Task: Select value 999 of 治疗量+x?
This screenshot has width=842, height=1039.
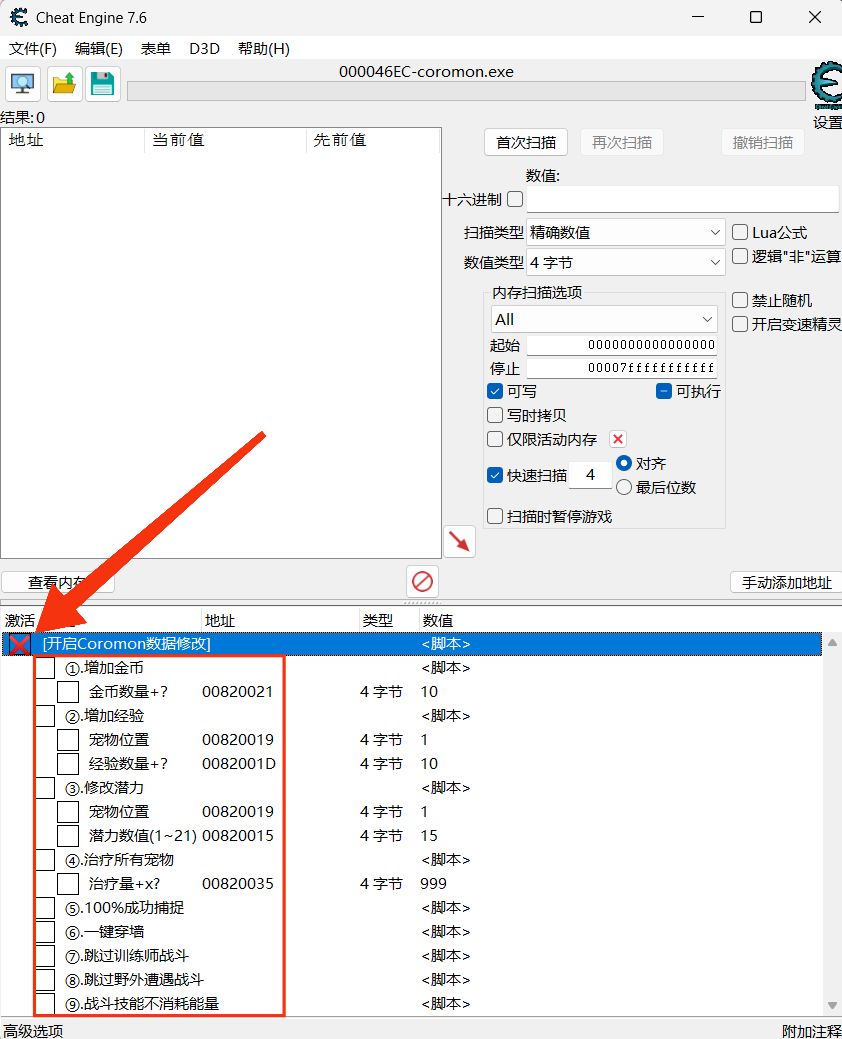Action: point(433,884)
